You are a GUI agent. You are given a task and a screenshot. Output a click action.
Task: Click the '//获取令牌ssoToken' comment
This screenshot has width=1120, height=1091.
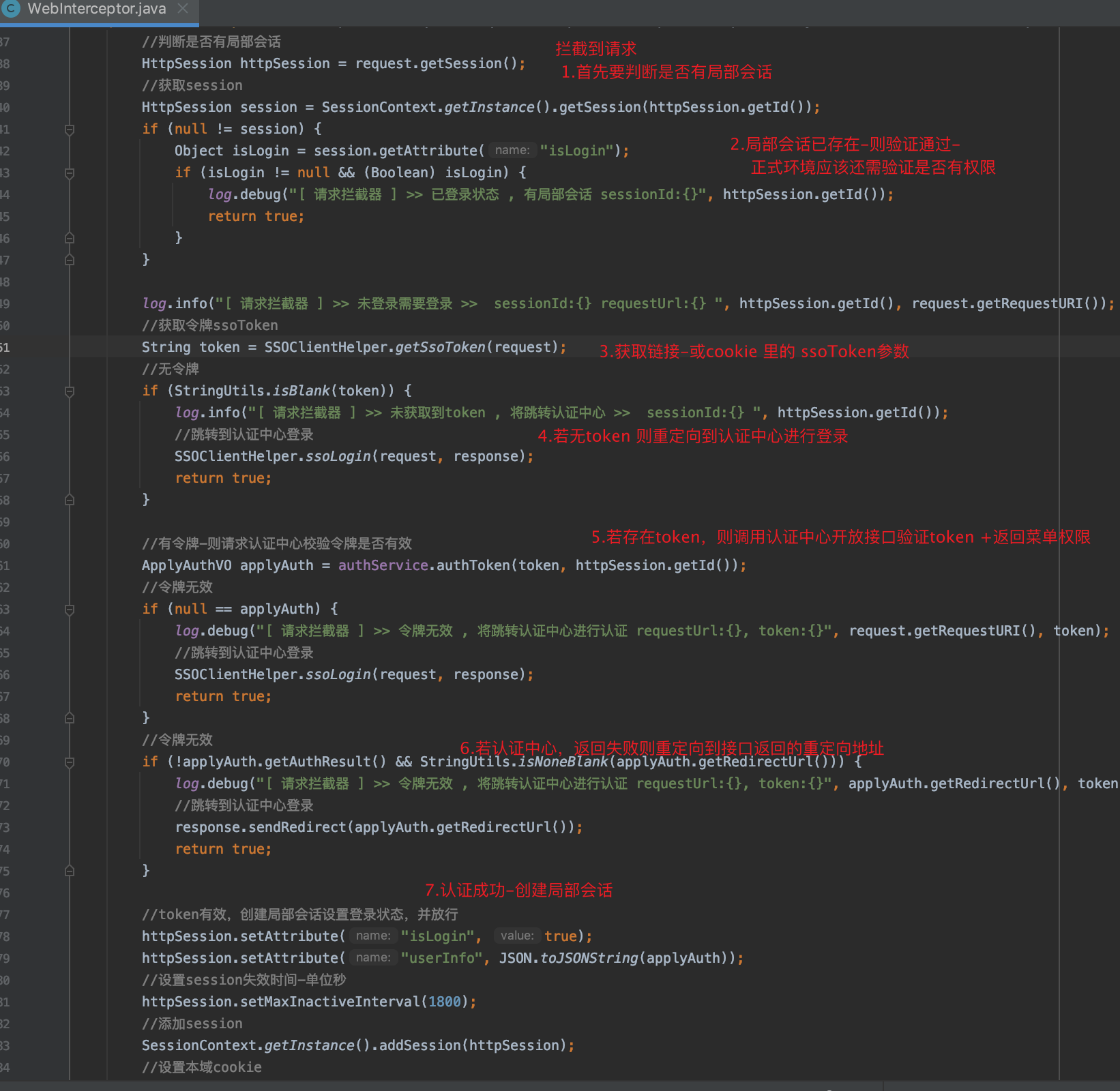210,325
